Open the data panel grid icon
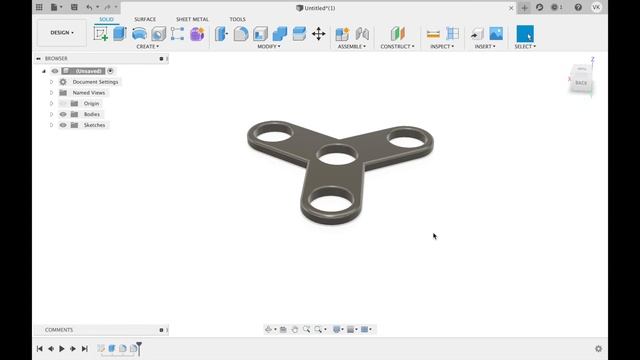Image resolution: width=640 pixels, height=360 pixels. pos(39,7)
